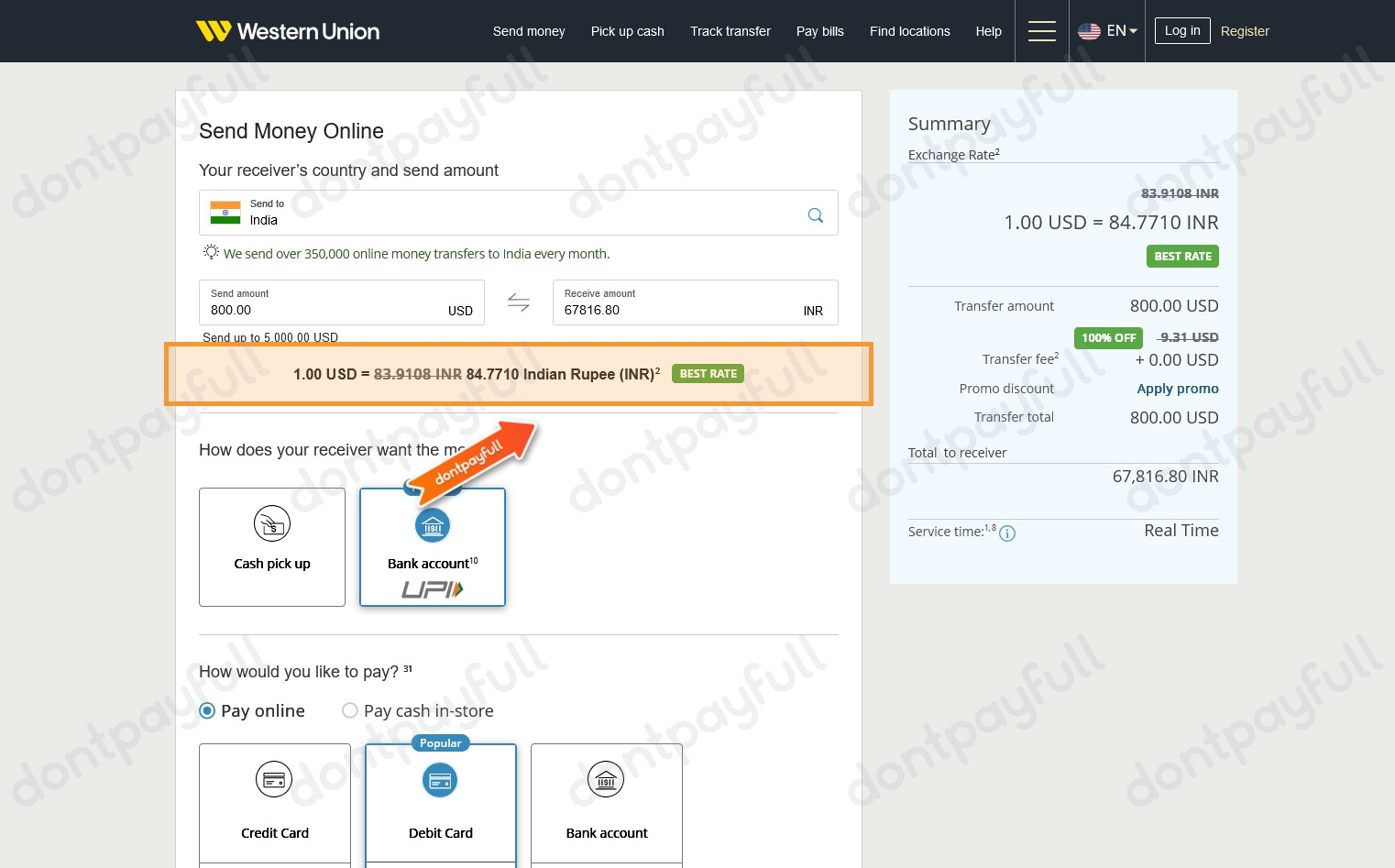Screen dimensions: 1395x868
Task: Open the Pick up cash menu item
Action: [x=628, y=31]
